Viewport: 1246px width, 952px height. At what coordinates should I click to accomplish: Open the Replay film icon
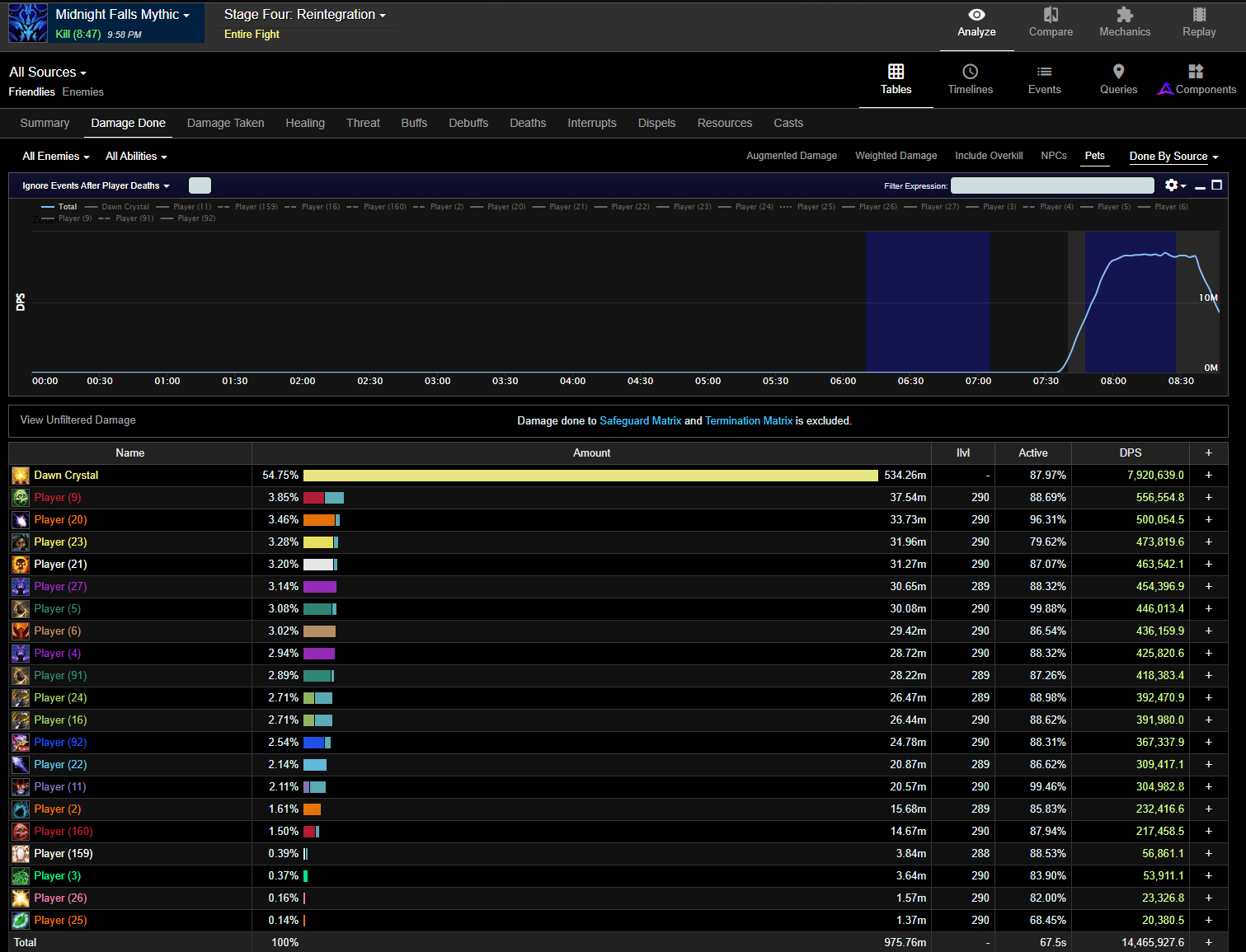[x=1199, y=15]
